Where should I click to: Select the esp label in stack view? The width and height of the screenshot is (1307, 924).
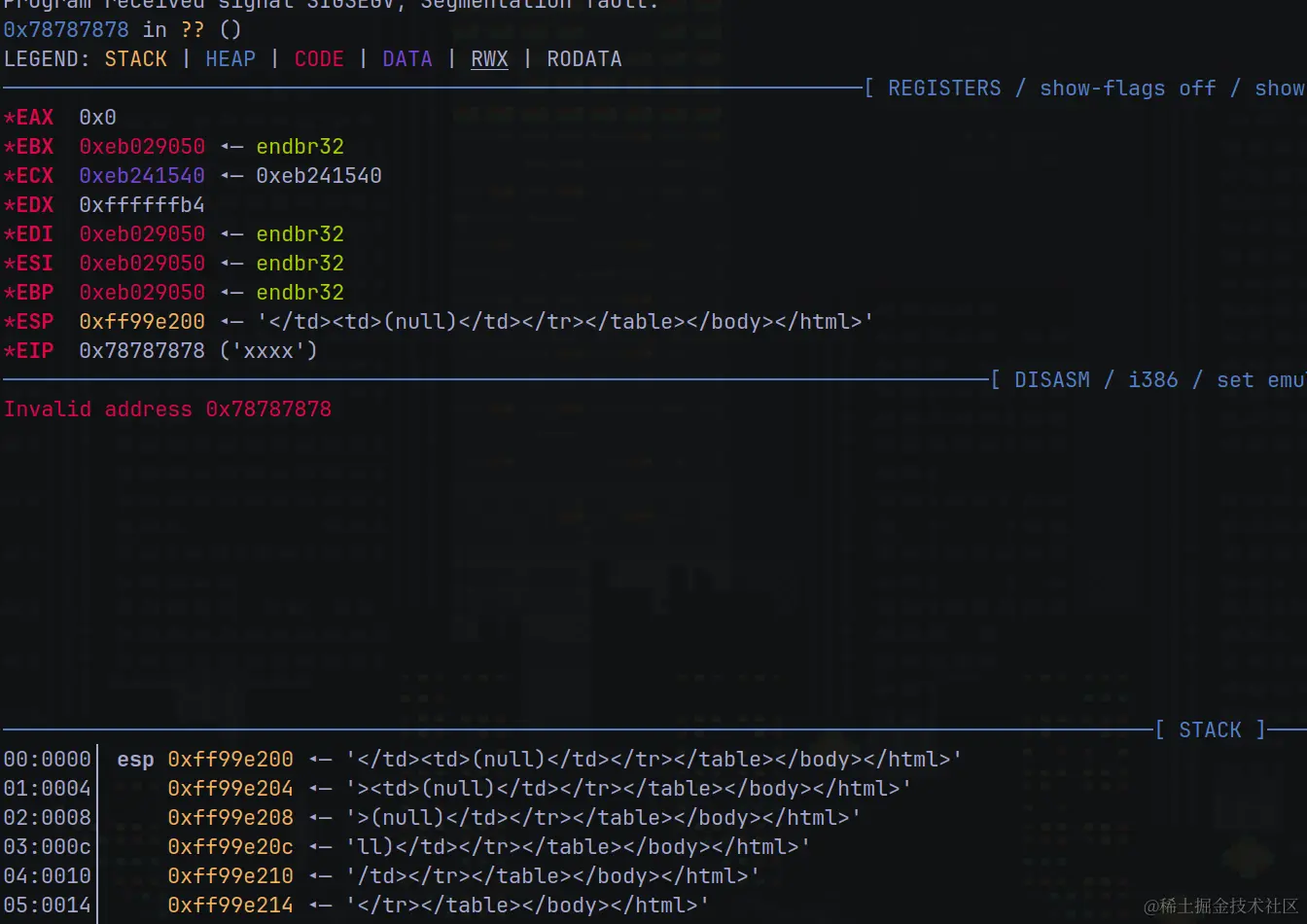coord(136,761)
